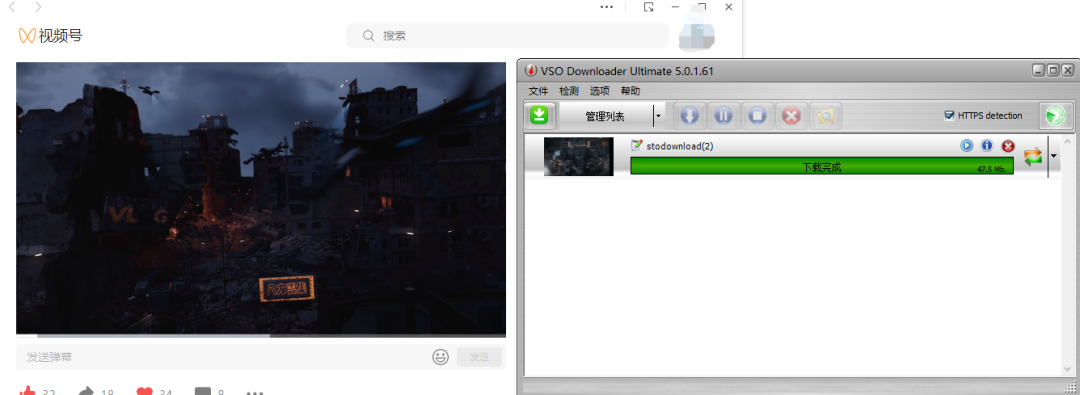Click the VSO Downloader red logo icon
This screenshot has width=1080, height=395.
(531, 70)
